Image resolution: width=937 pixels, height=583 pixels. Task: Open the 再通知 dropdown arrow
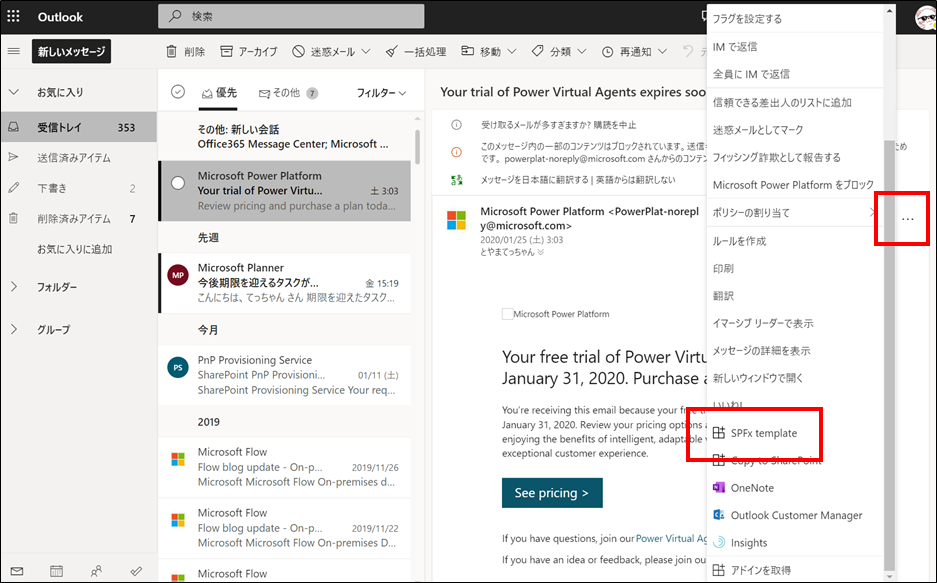click(x=662, y=51)
